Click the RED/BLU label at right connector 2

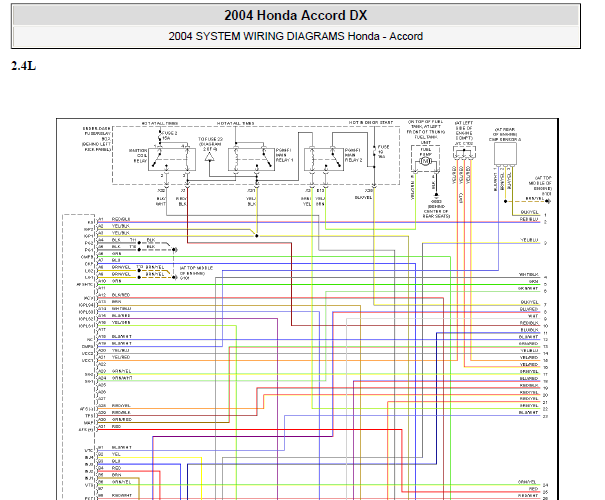pos(529,219)
